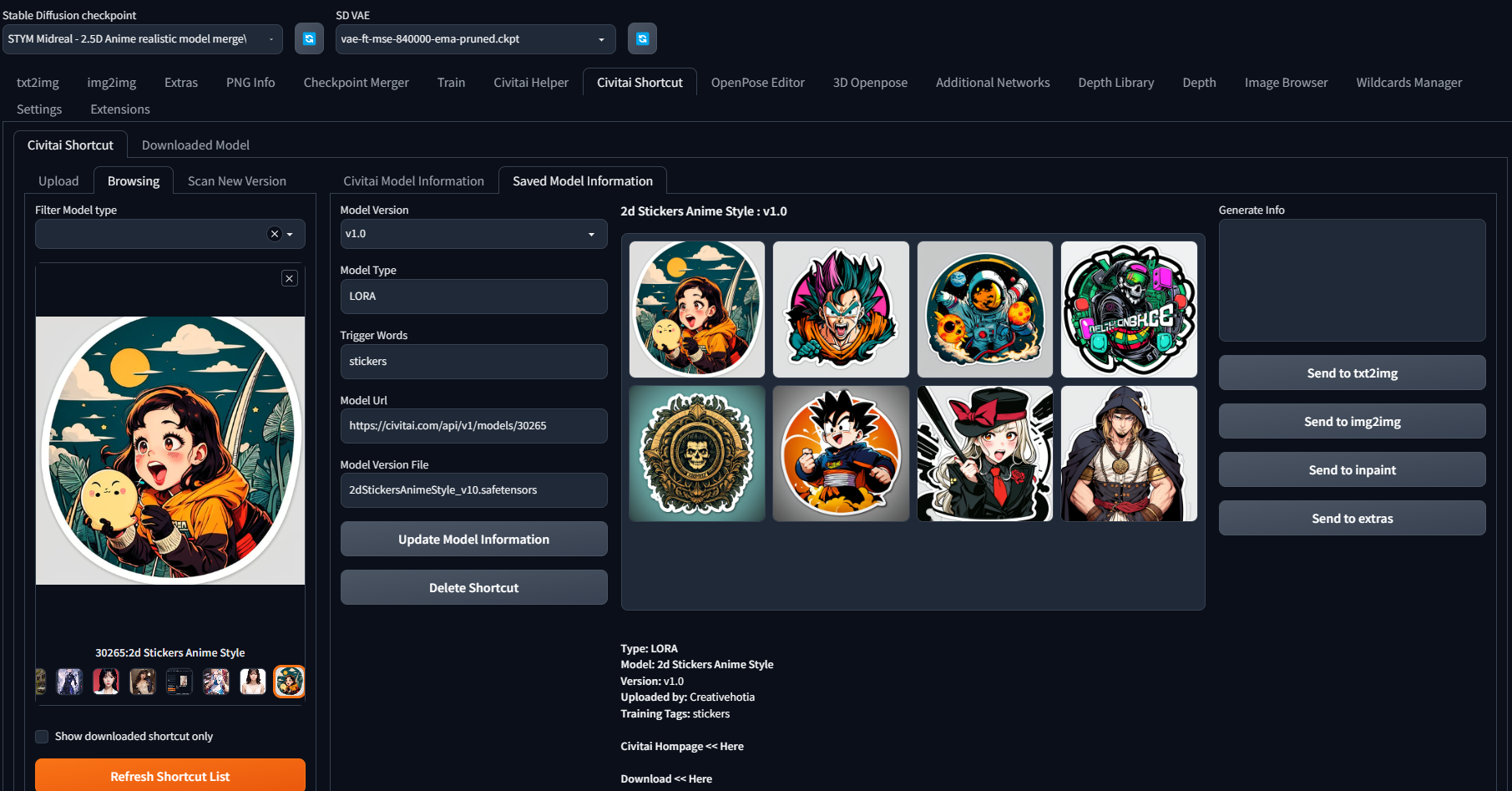Screen dimensions: 1512x791
Task: Close the shortcut preview image
Action: 290,278
